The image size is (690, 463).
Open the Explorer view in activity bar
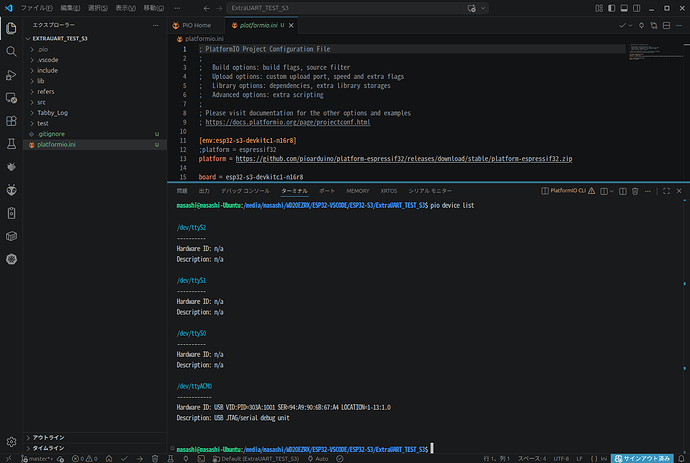click(x=11, y=28)
